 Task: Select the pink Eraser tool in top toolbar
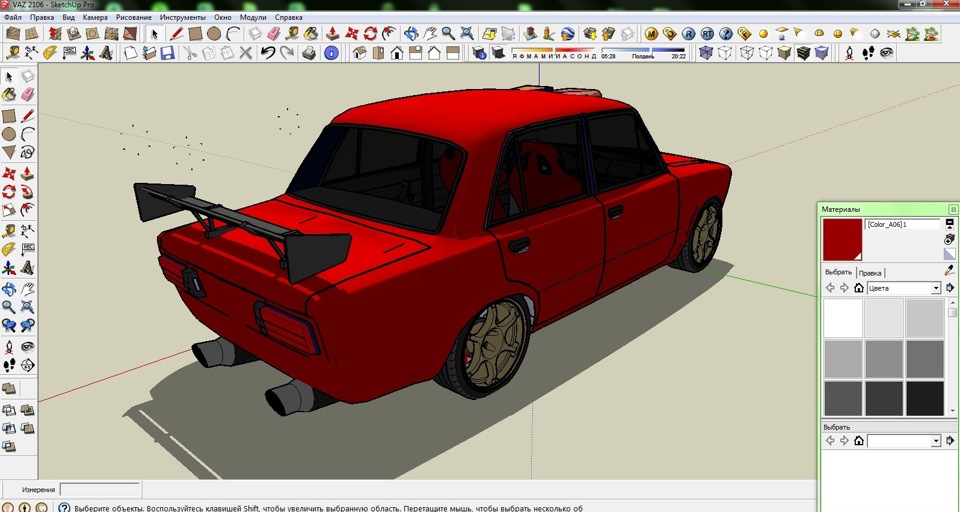coord(274,33)
